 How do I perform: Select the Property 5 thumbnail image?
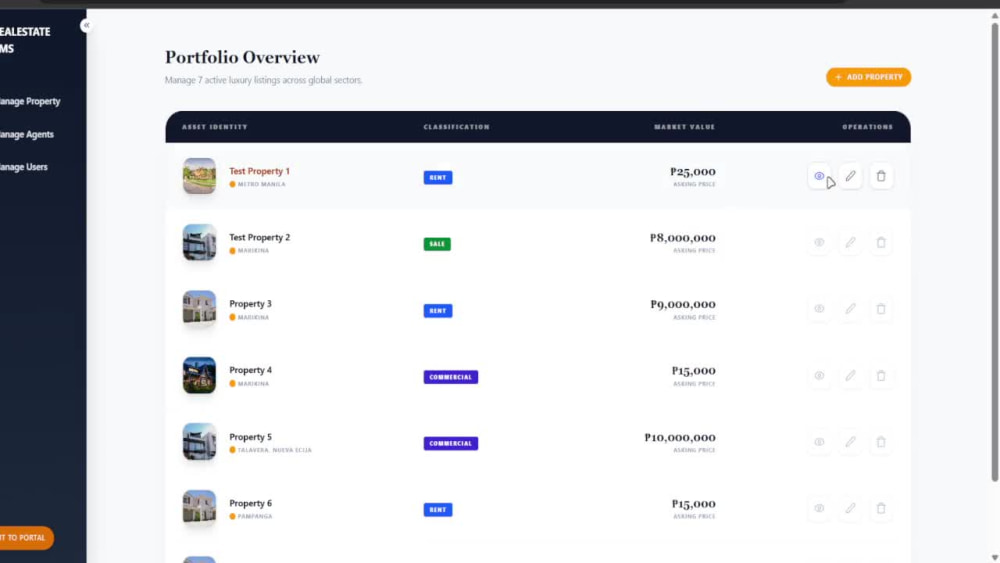coord(199,441)
